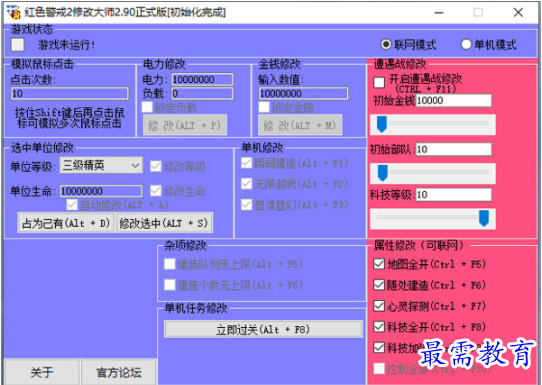The height and width of the screenshot is (385, 542).
Task: Close the trainer window
Action: (518, 12)
